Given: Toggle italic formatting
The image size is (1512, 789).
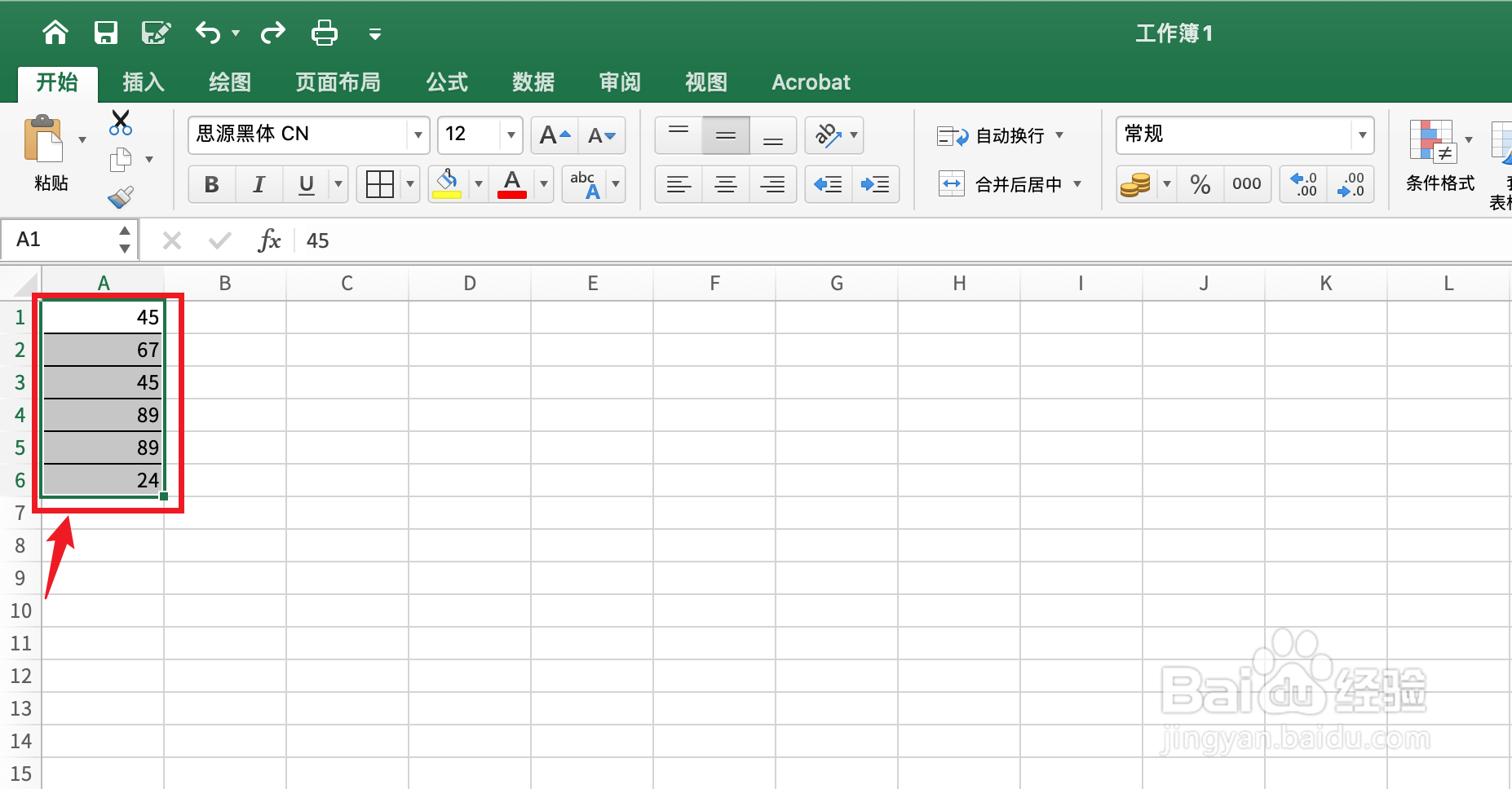Looking at the screenshot, I should pos(259,184).
